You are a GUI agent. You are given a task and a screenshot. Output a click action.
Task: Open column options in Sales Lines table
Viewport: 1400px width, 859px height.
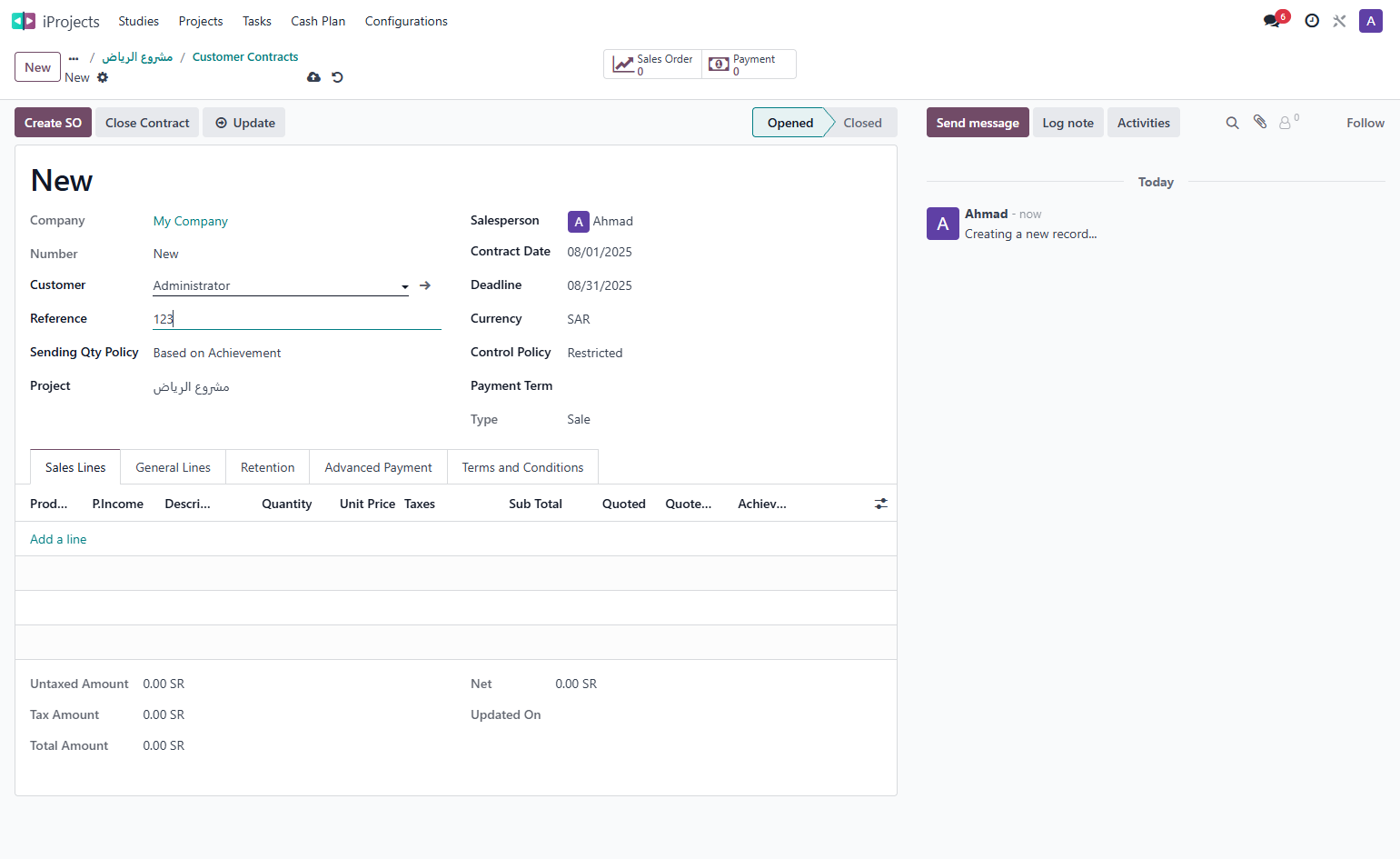(x=880, y=504)
